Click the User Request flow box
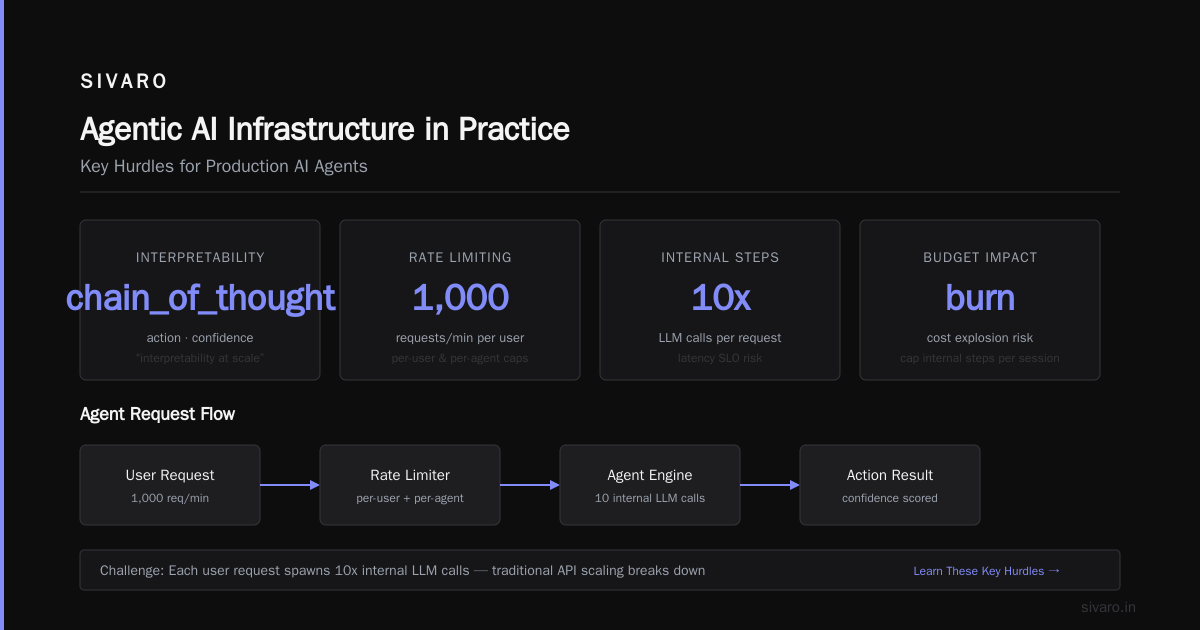1200x630 pixels. (x=170, y=485)
